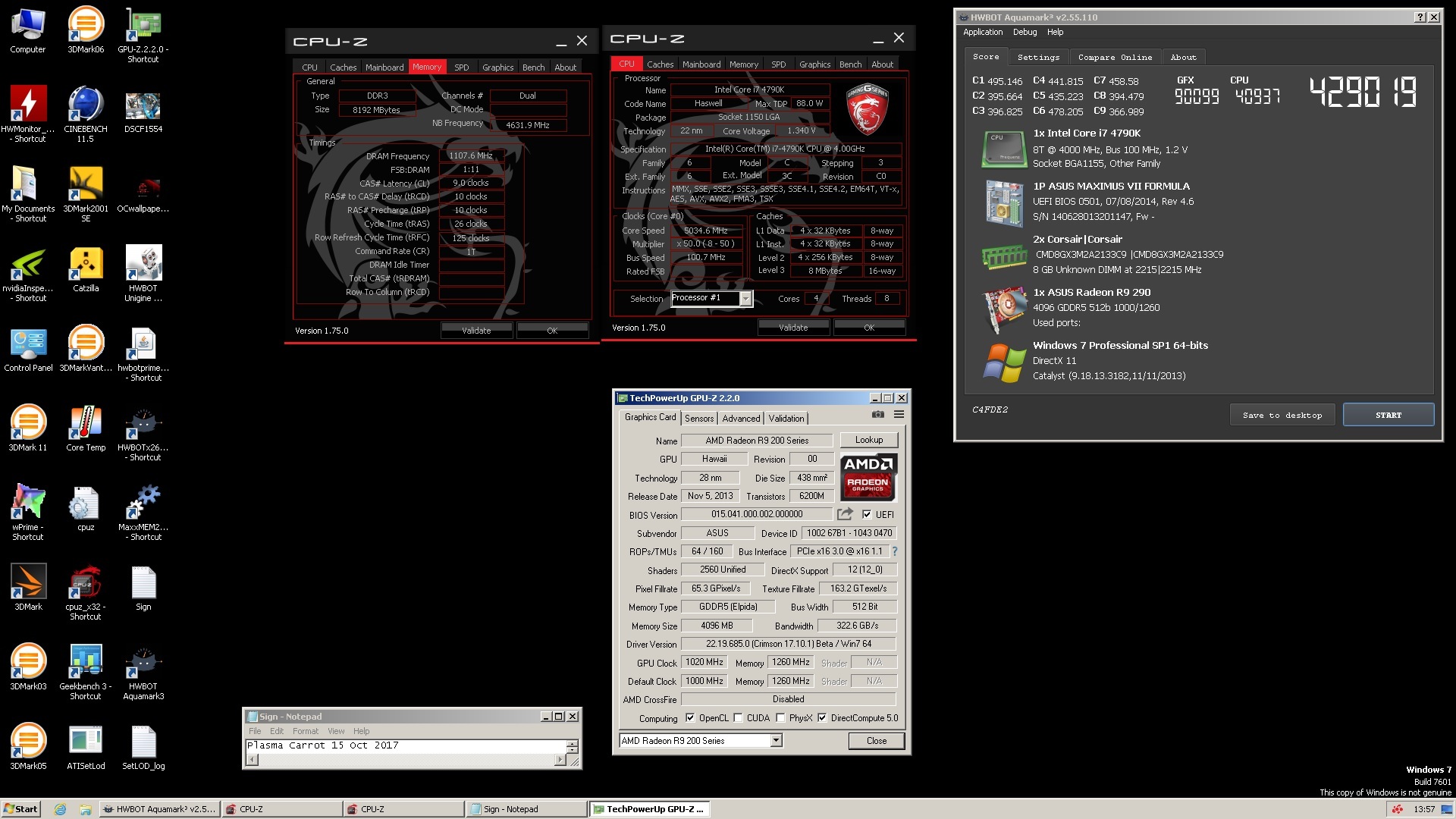
Task: Open the HWBOT Unigine desktop icon
Action: pos(143,274)
